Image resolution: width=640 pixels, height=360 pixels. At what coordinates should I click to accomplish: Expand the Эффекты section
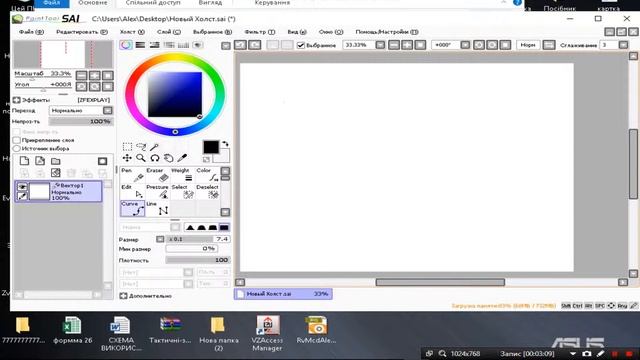pos(16,100)
